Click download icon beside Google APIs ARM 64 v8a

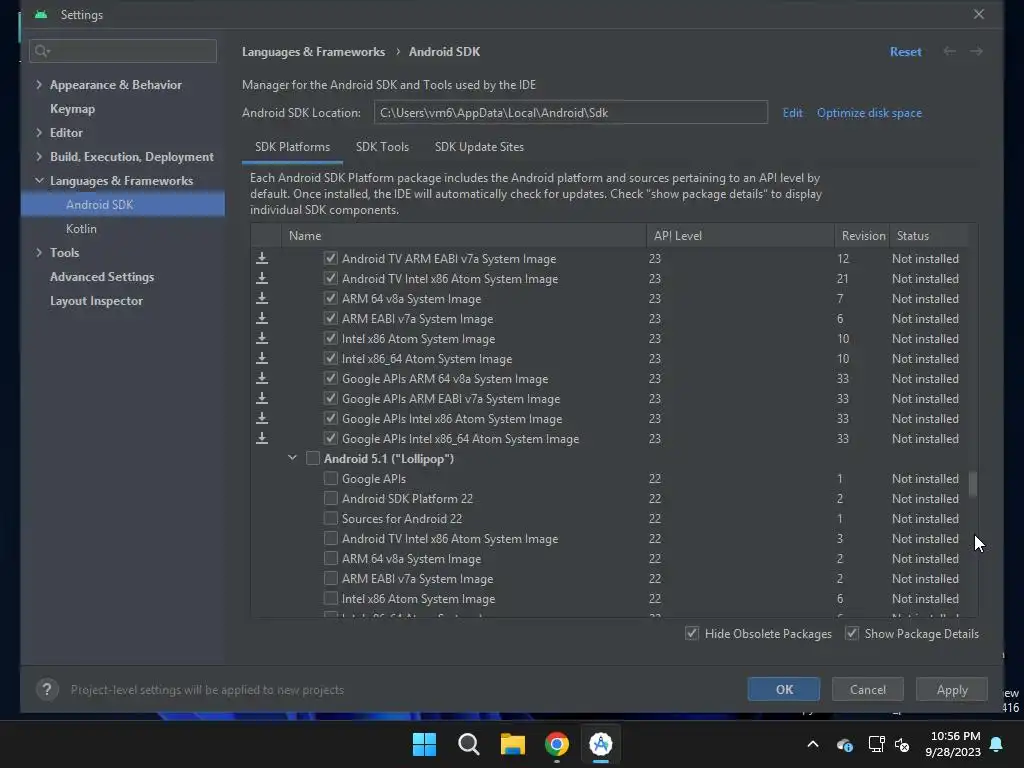262,379
